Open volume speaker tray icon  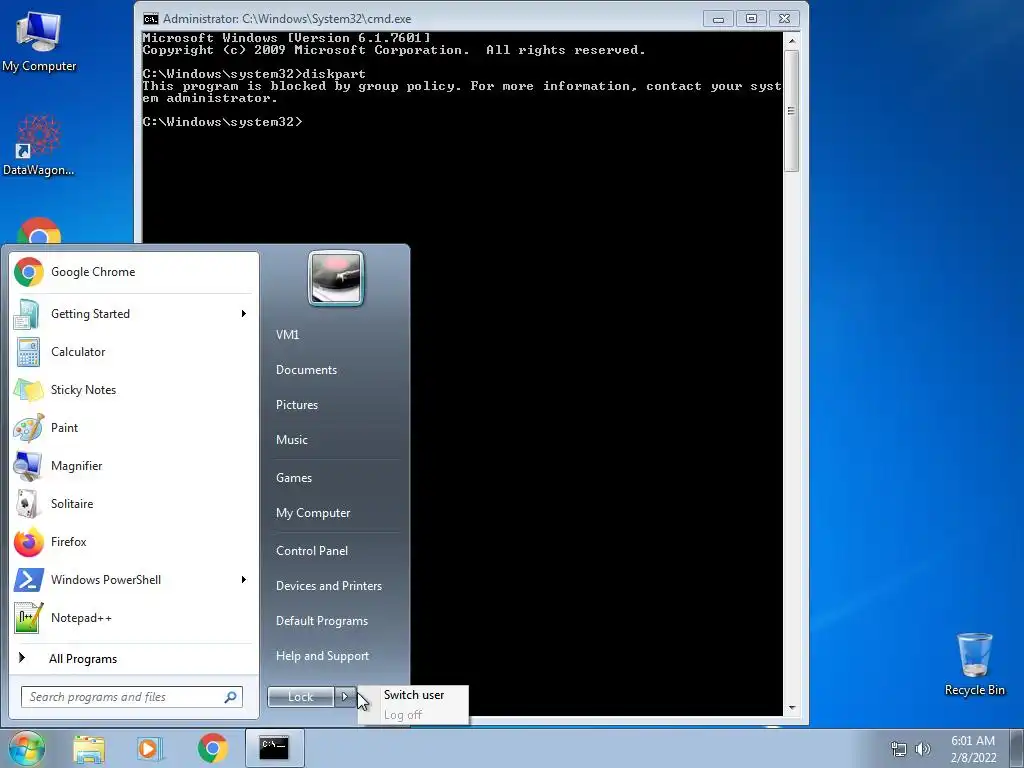coord(923,749)
